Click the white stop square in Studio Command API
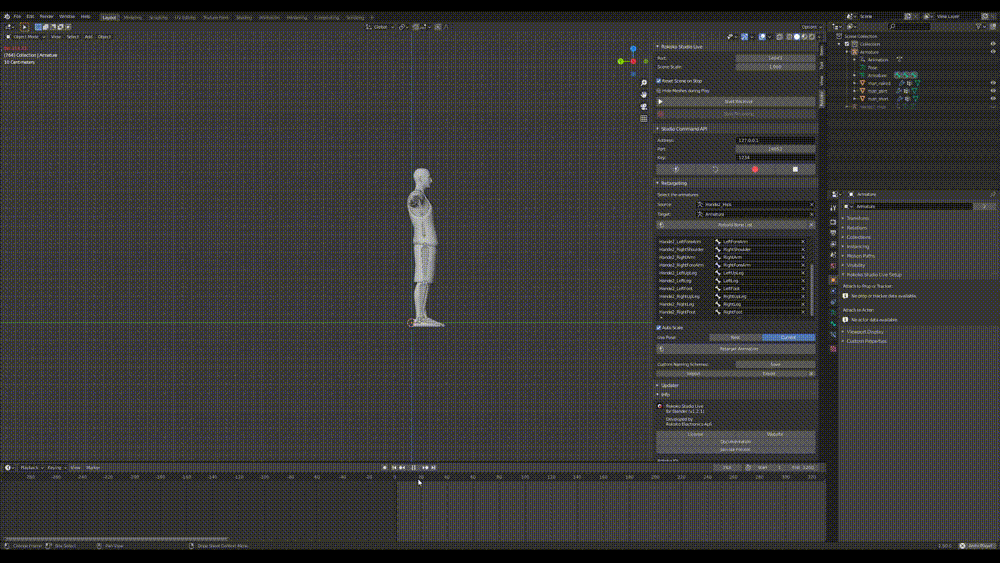 795,170
